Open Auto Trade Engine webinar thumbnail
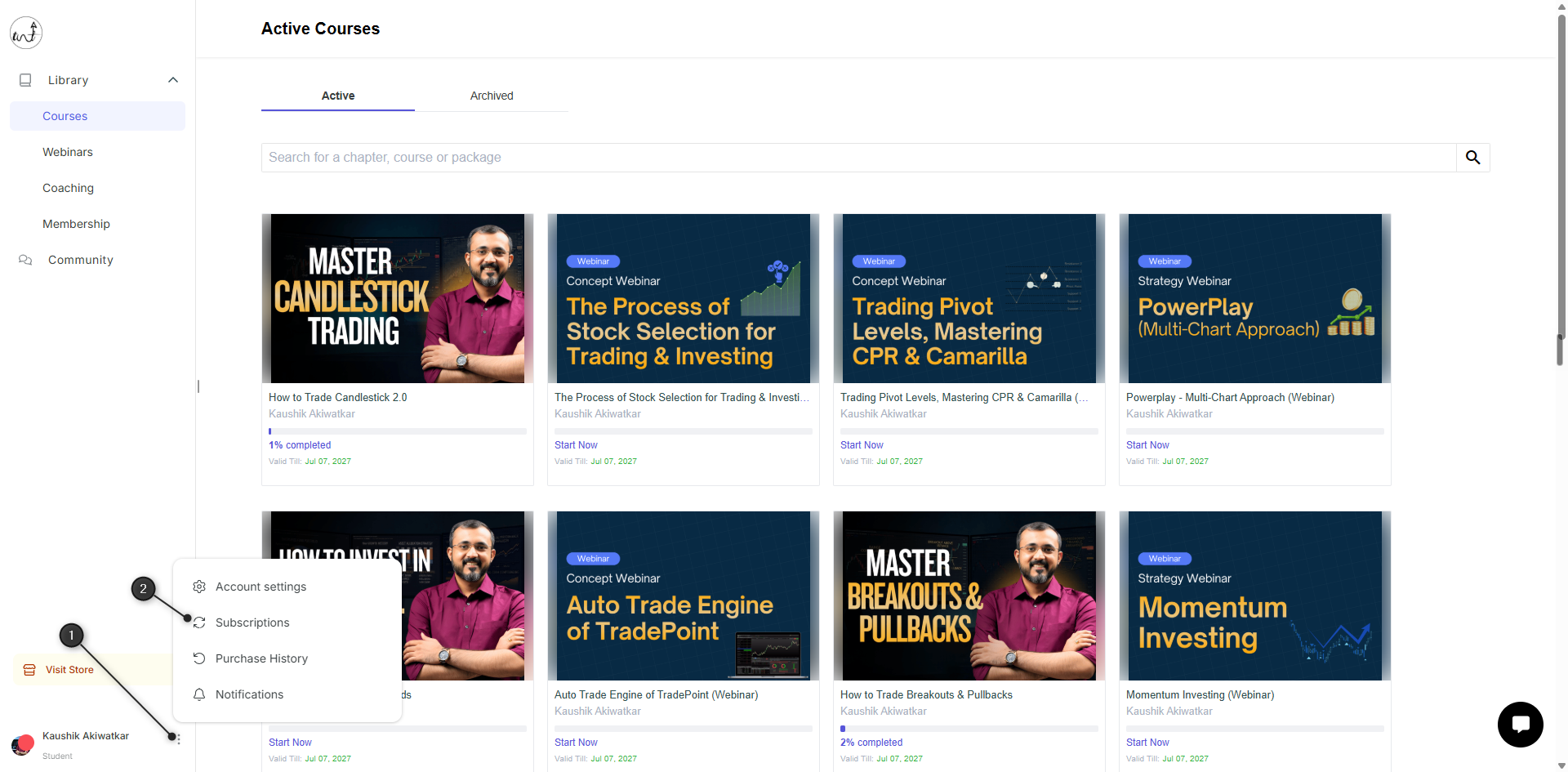Image resolution: width=1568 pixels, height=772 pixels. point(684,596)
